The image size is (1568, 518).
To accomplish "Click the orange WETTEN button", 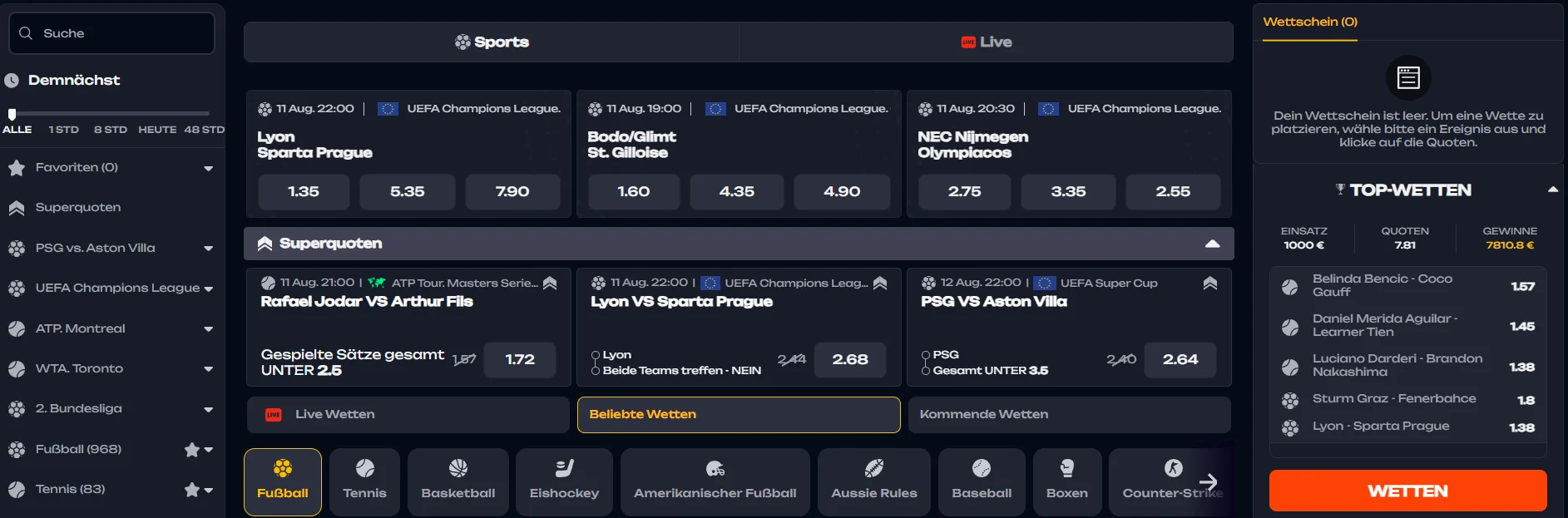I will pos(1407,491).
